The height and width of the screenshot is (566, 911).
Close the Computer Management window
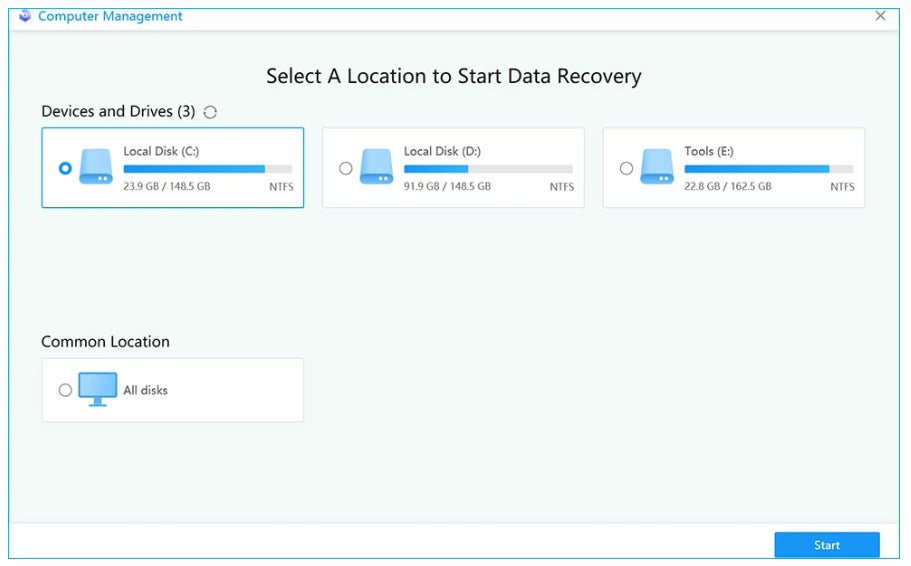click(x=880, y=16)
